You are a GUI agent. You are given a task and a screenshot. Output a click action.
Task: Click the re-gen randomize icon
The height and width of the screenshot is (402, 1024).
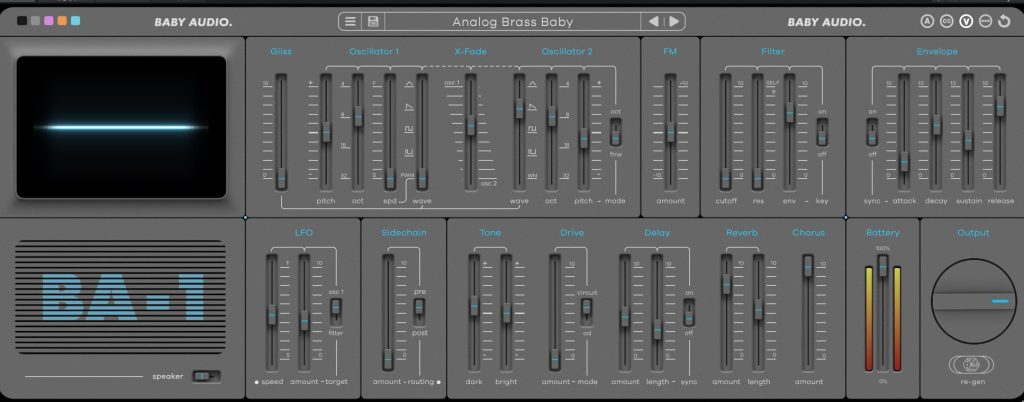(966, 365)
